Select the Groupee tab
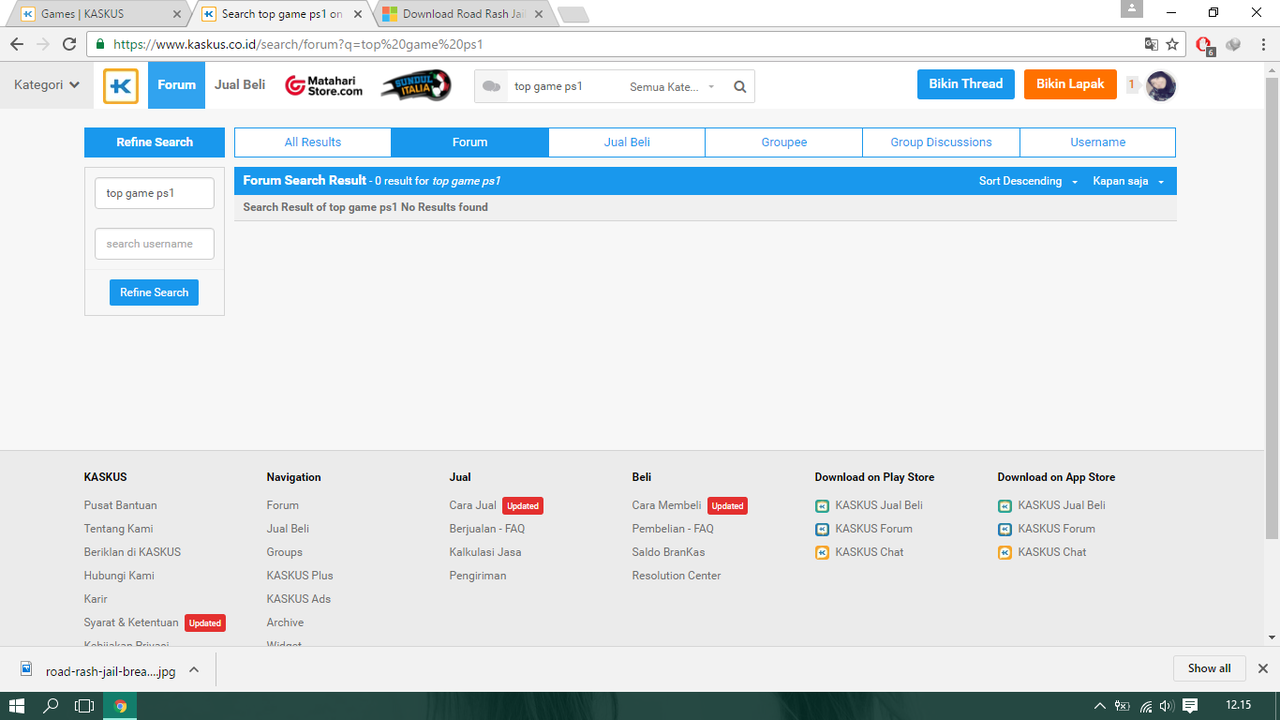This screenshot has height=720, width=1280. point(784,142)
